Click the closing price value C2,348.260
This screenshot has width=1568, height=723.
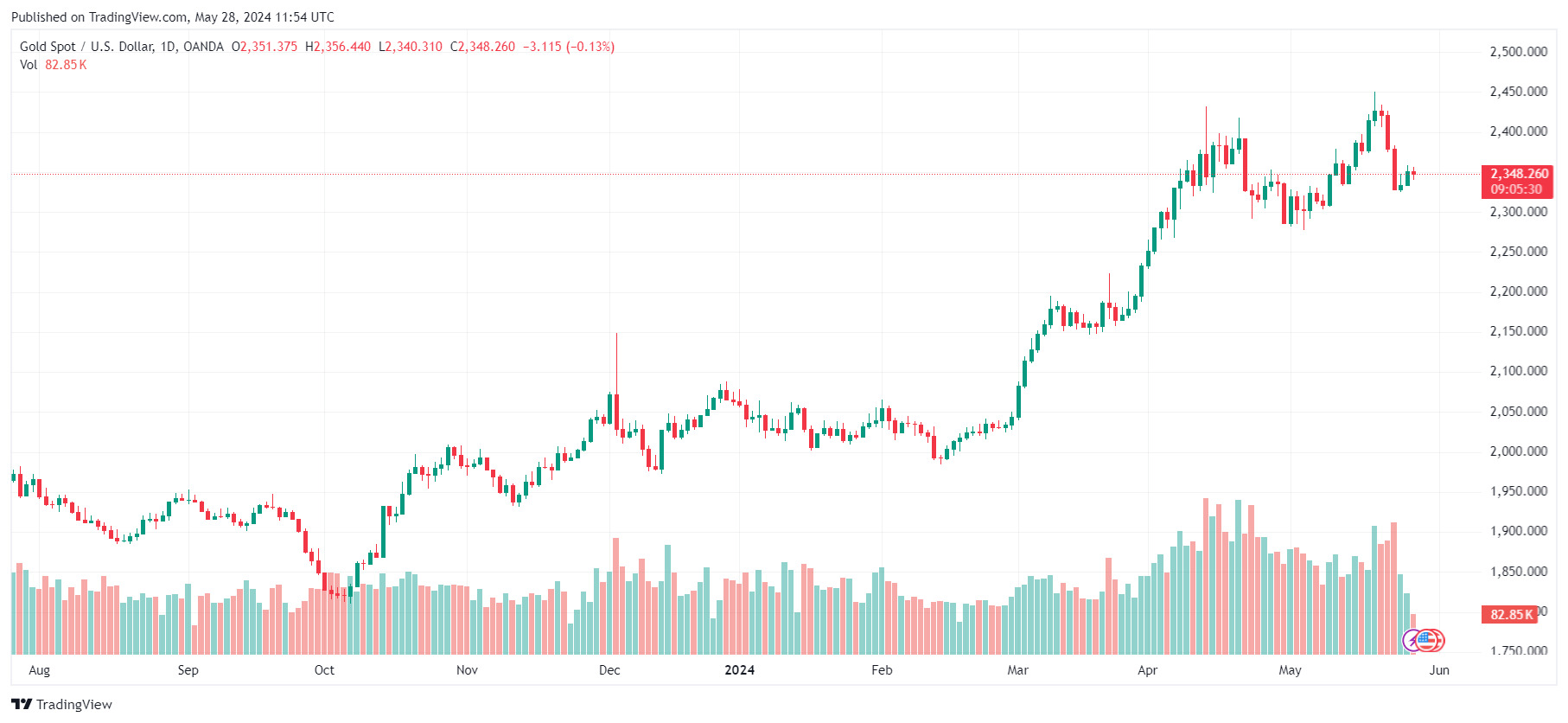point(482,47)
